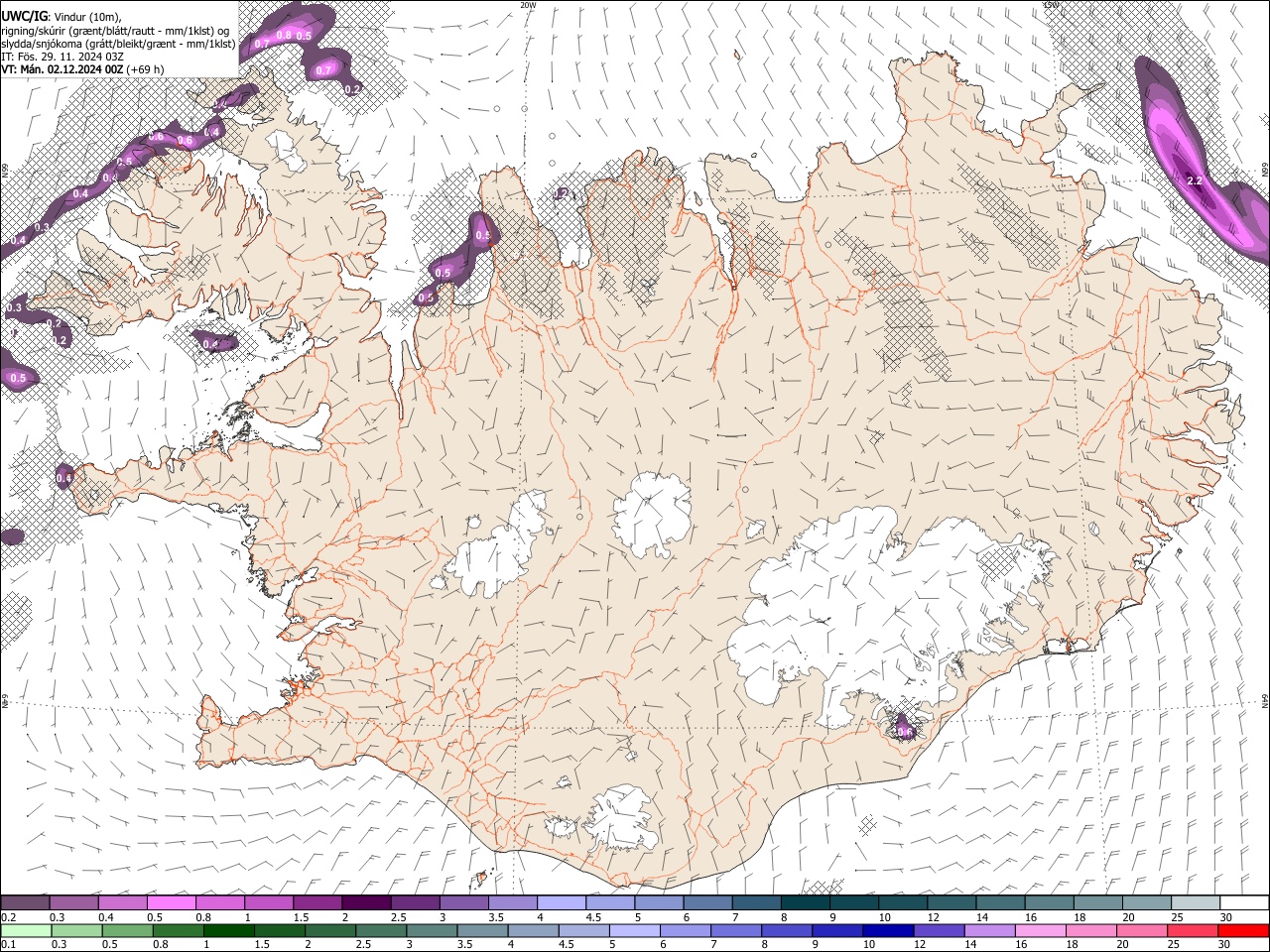The height and width of the screenshot is (952, 1270).
Task: Click the dark teal 9 swatch on the snow scale
Action: (x=854, y=902)
